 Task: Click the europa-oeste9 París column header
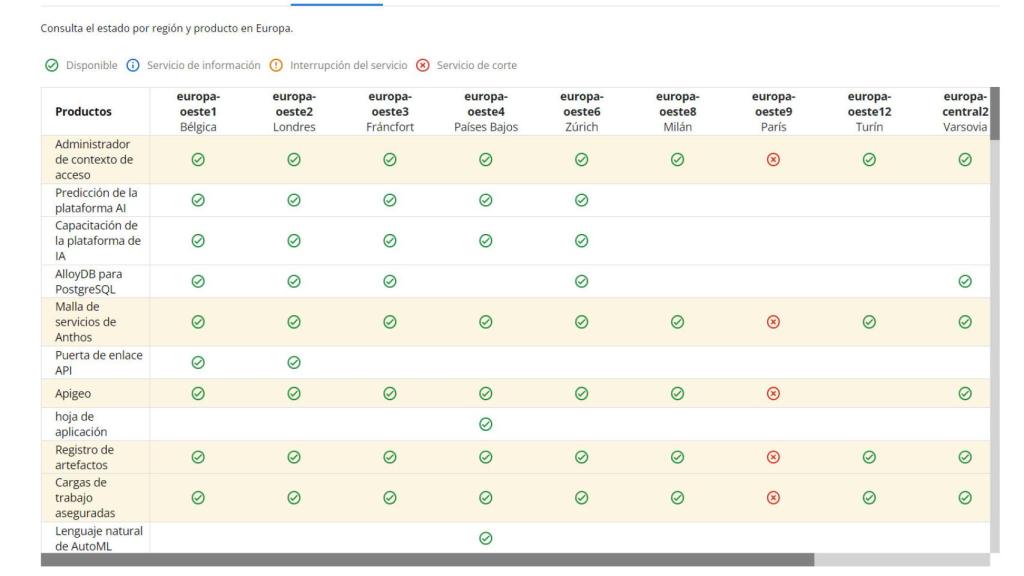[773, 112]
